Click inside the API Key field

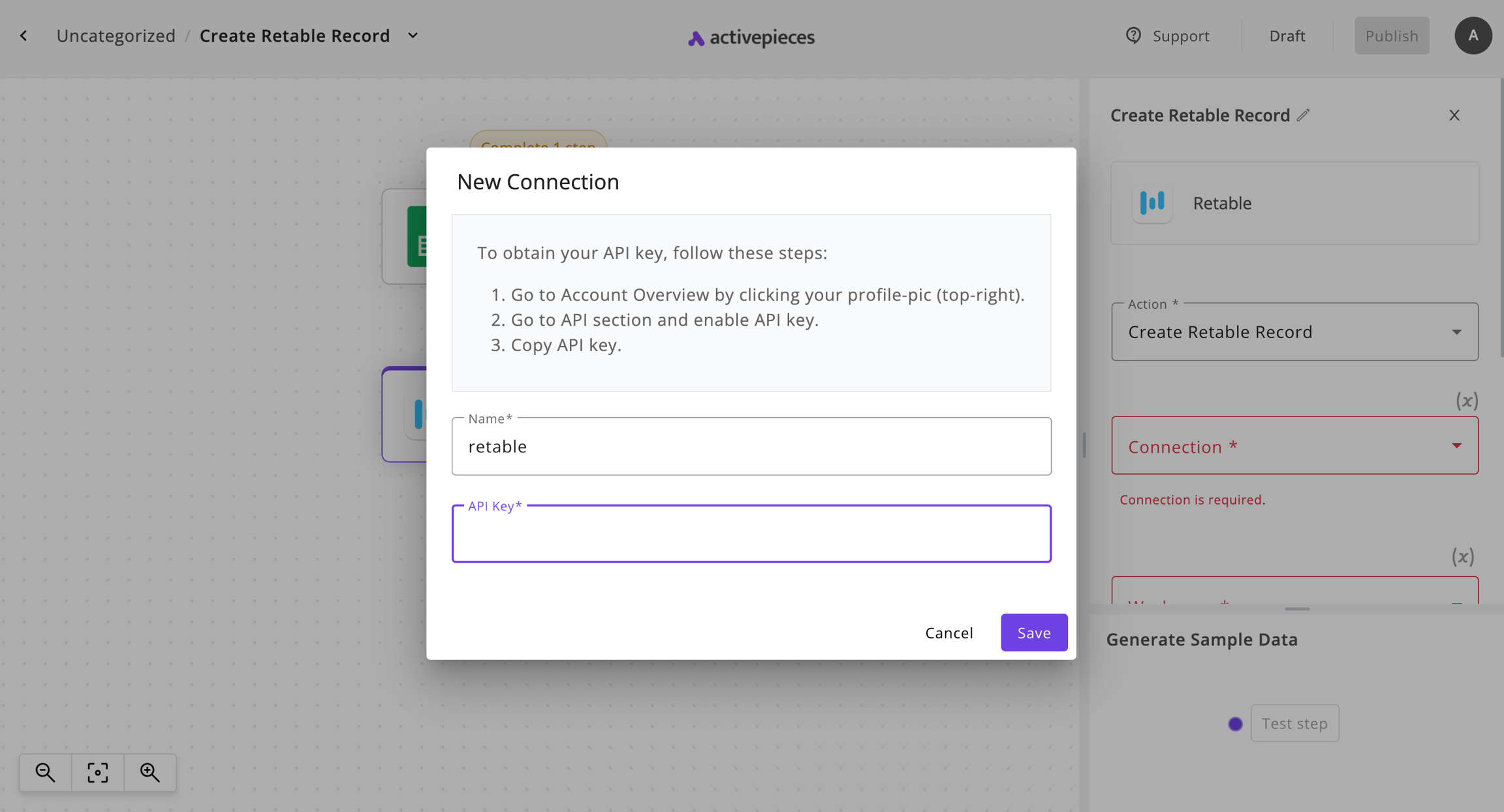point(751,533)
